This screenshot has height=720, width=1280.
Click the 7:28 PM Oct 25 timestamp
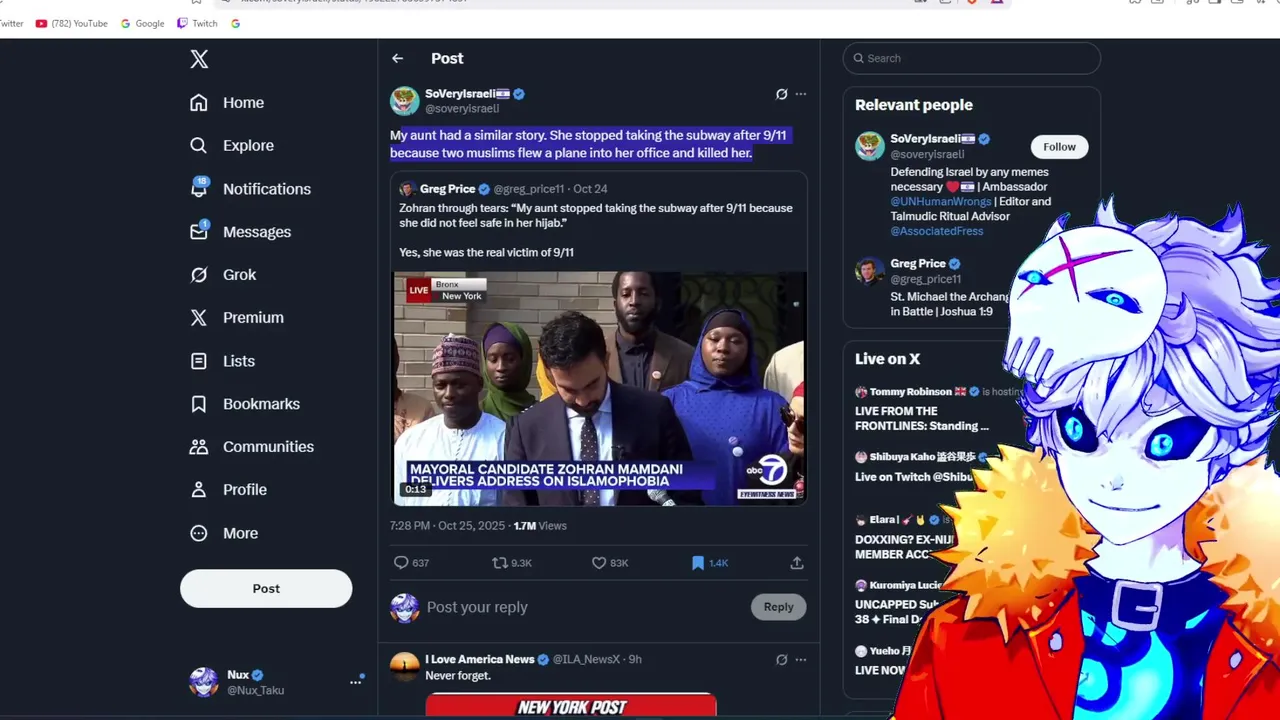click(x=447, y=526)
